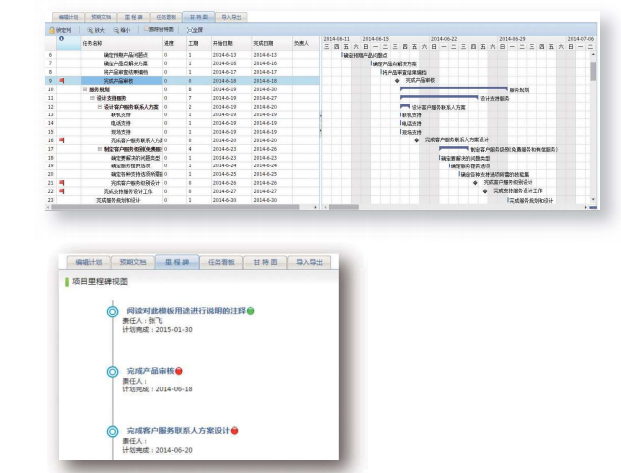Click the red flag on row 22

[62, 190]
